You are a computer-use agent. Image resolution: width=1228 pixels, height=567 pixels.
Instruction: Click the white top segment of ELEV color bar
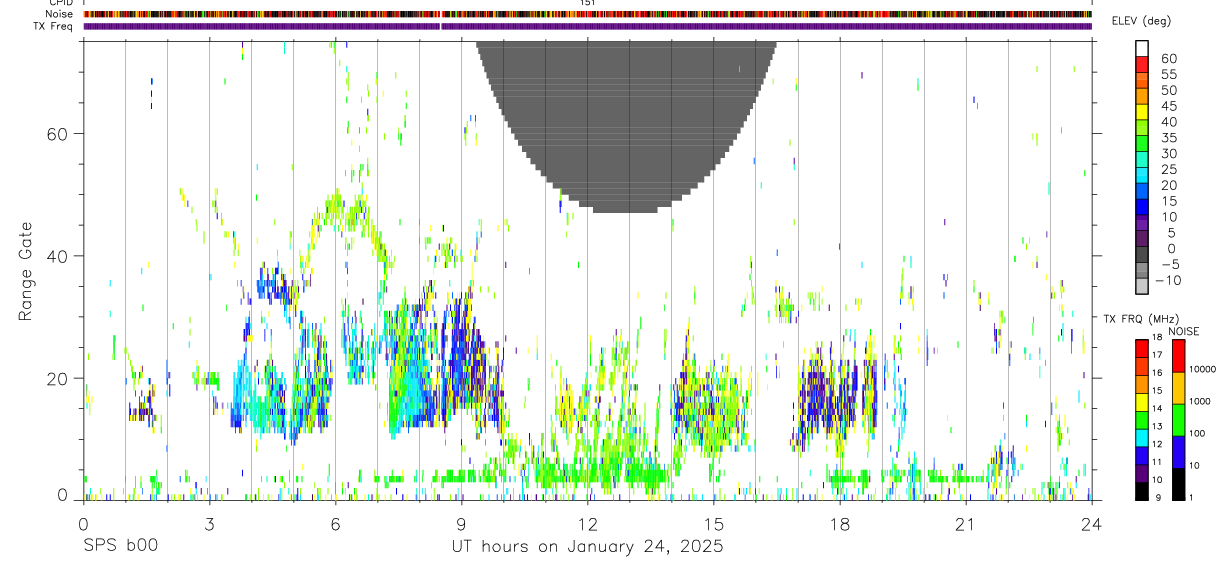1142,49
